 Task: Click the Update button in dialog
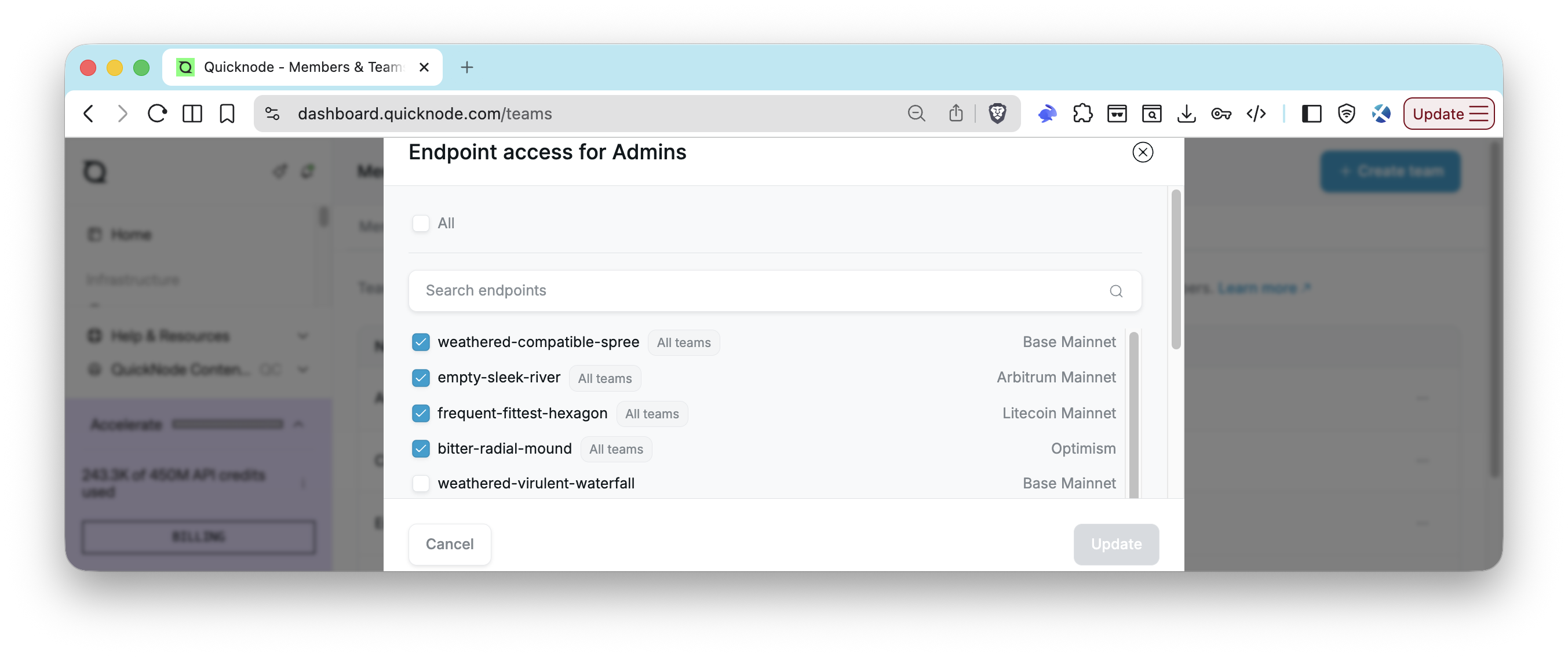[1116, 544]
